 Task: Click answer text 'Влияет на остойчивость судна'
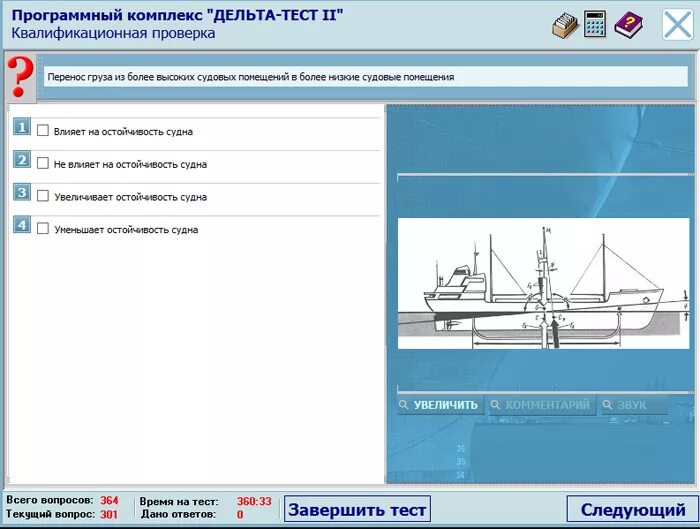click(123, 132)
